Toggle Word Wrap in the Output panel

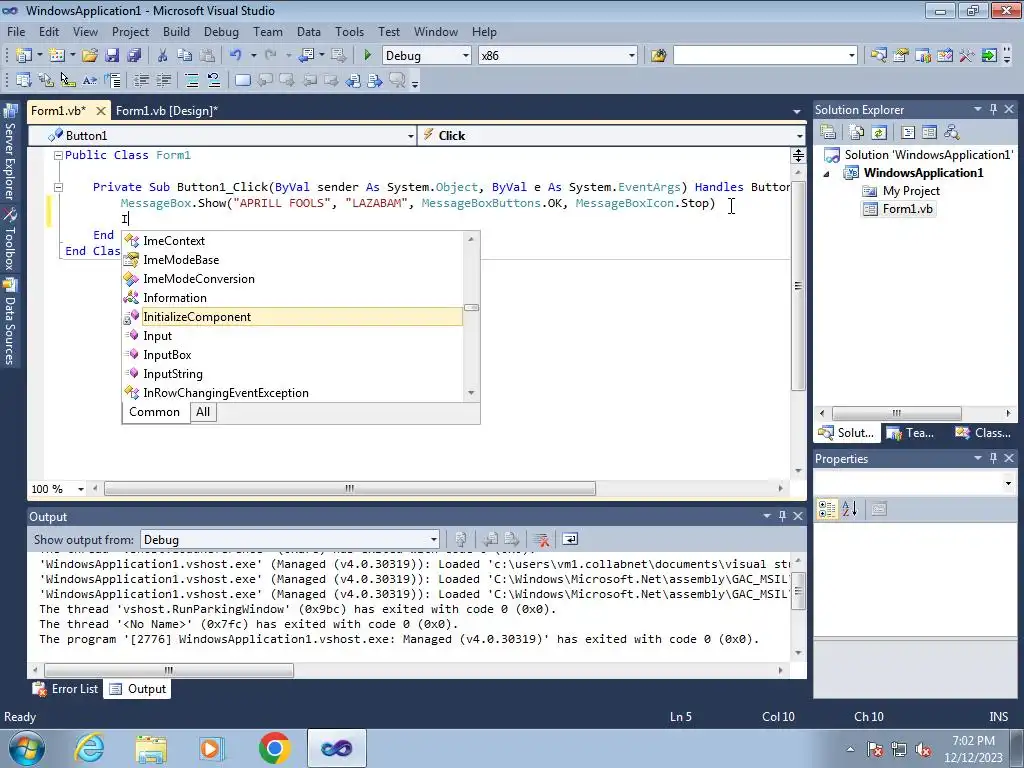[569, 539]
